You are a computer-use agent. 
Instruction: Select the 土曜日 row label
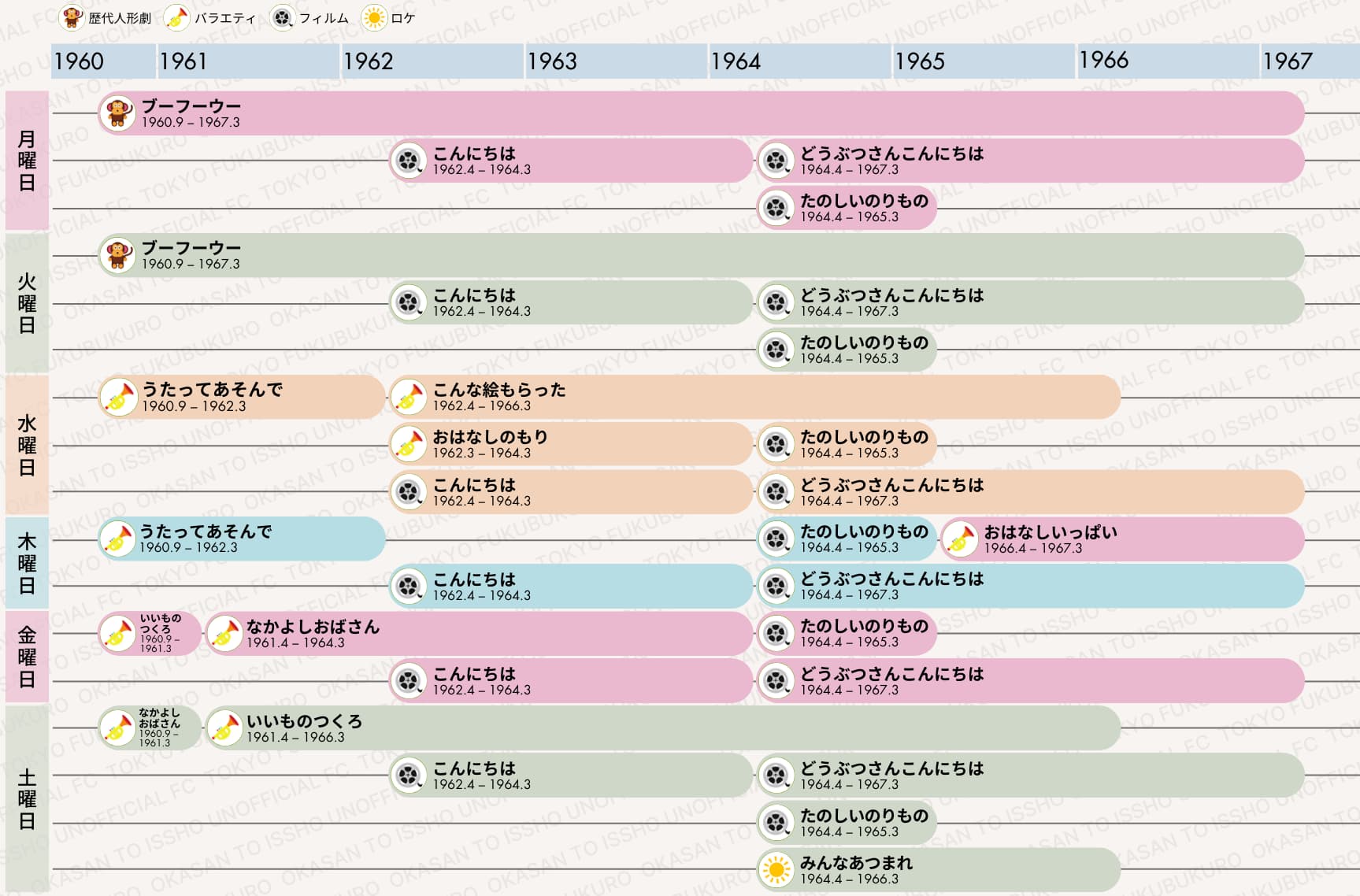27,799
